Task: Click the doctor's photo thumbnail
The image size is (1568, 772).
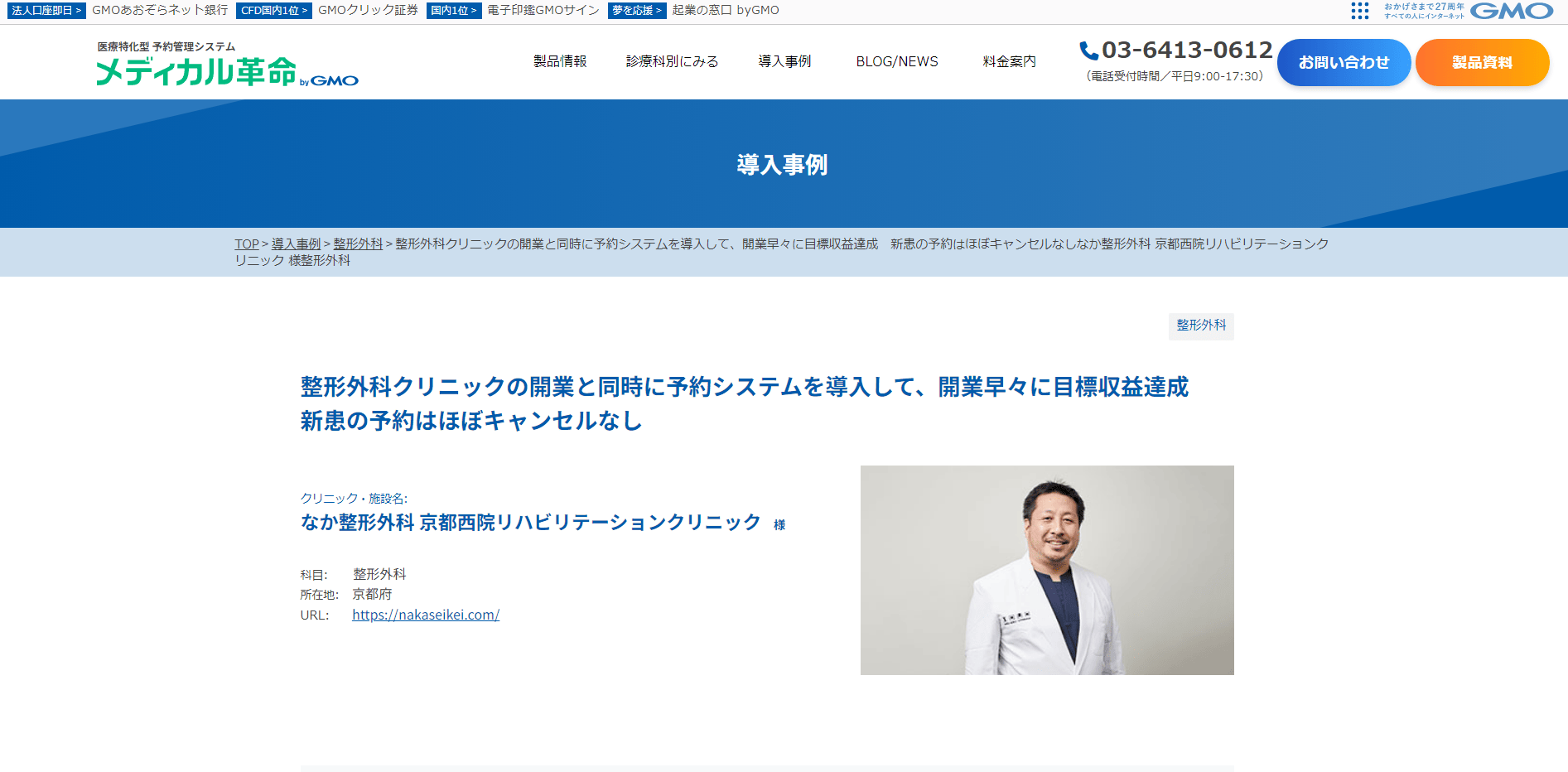Action: click(x=1047, y=570)
